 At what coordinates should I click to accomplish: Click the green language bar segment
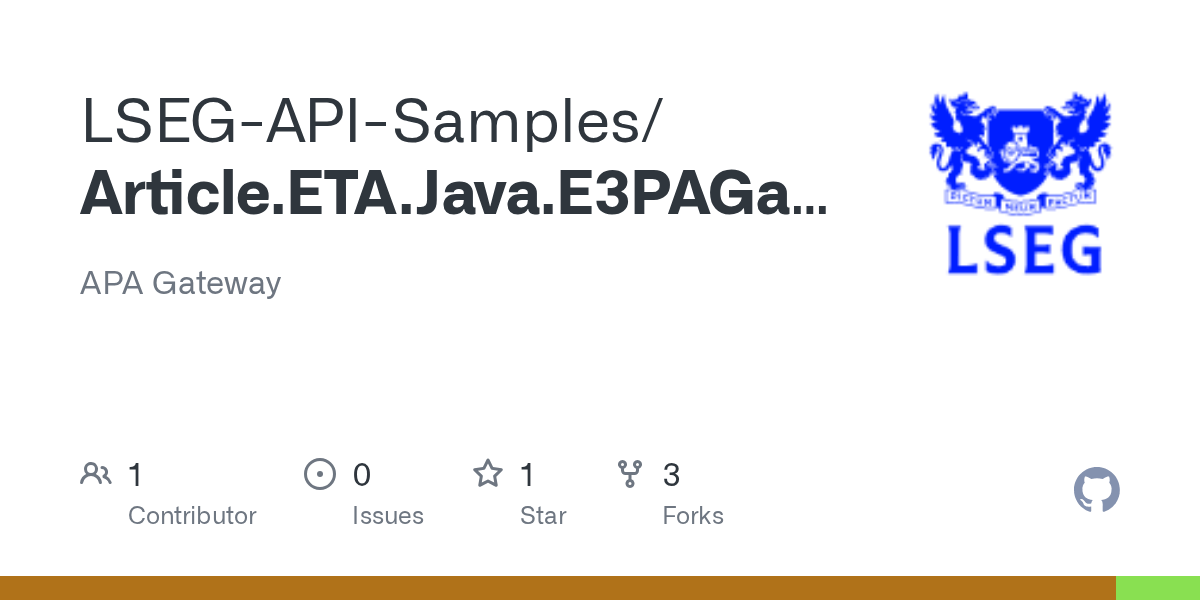[1158, 588]
